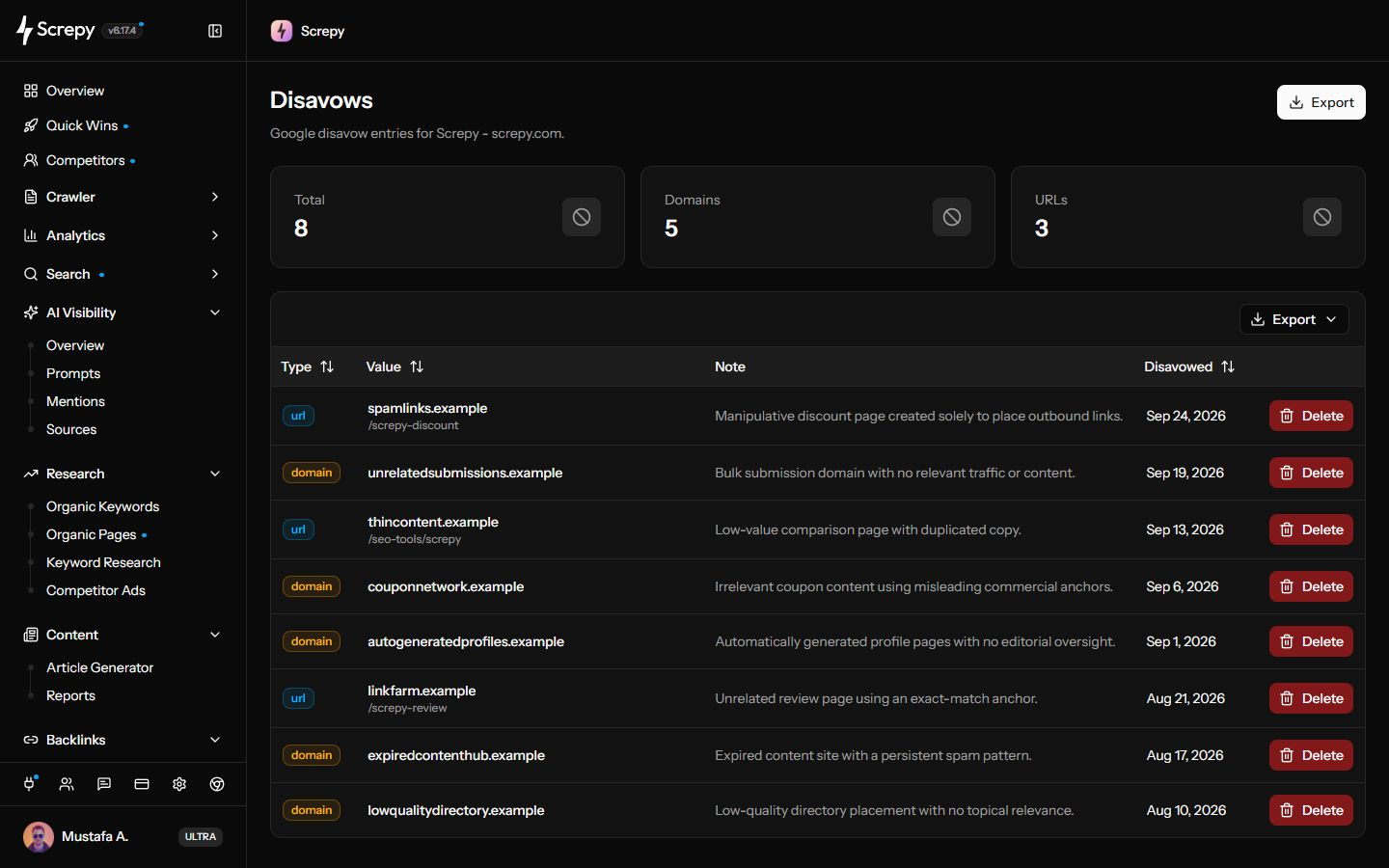Image resolution: width=1389 pixels, height=868 pixels.
Task: Click the ULTRA plan badge
Action: (x=201, y=837)
